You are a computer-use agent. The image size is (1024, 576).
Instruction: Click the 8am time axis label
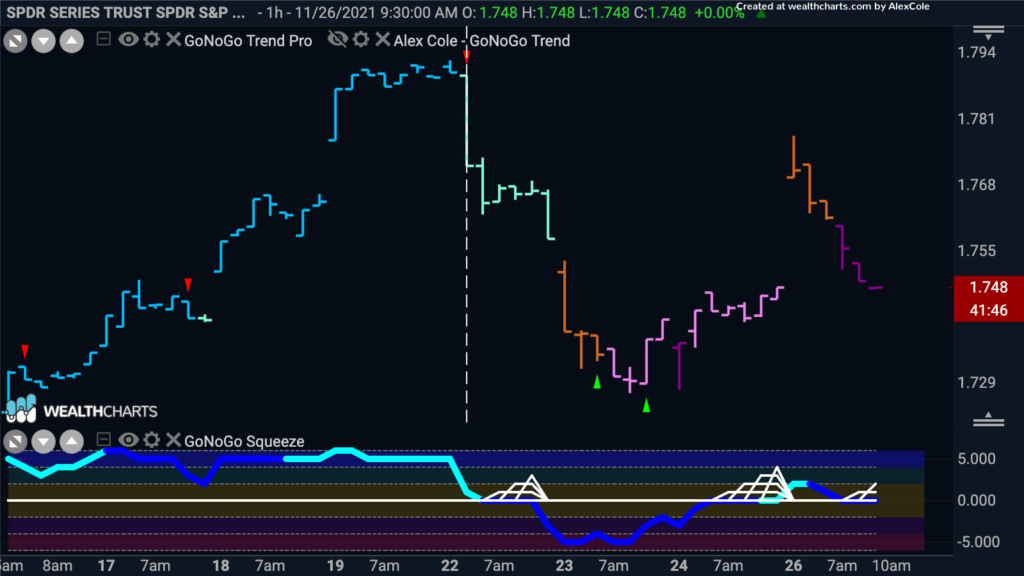(x=57, y=566)
